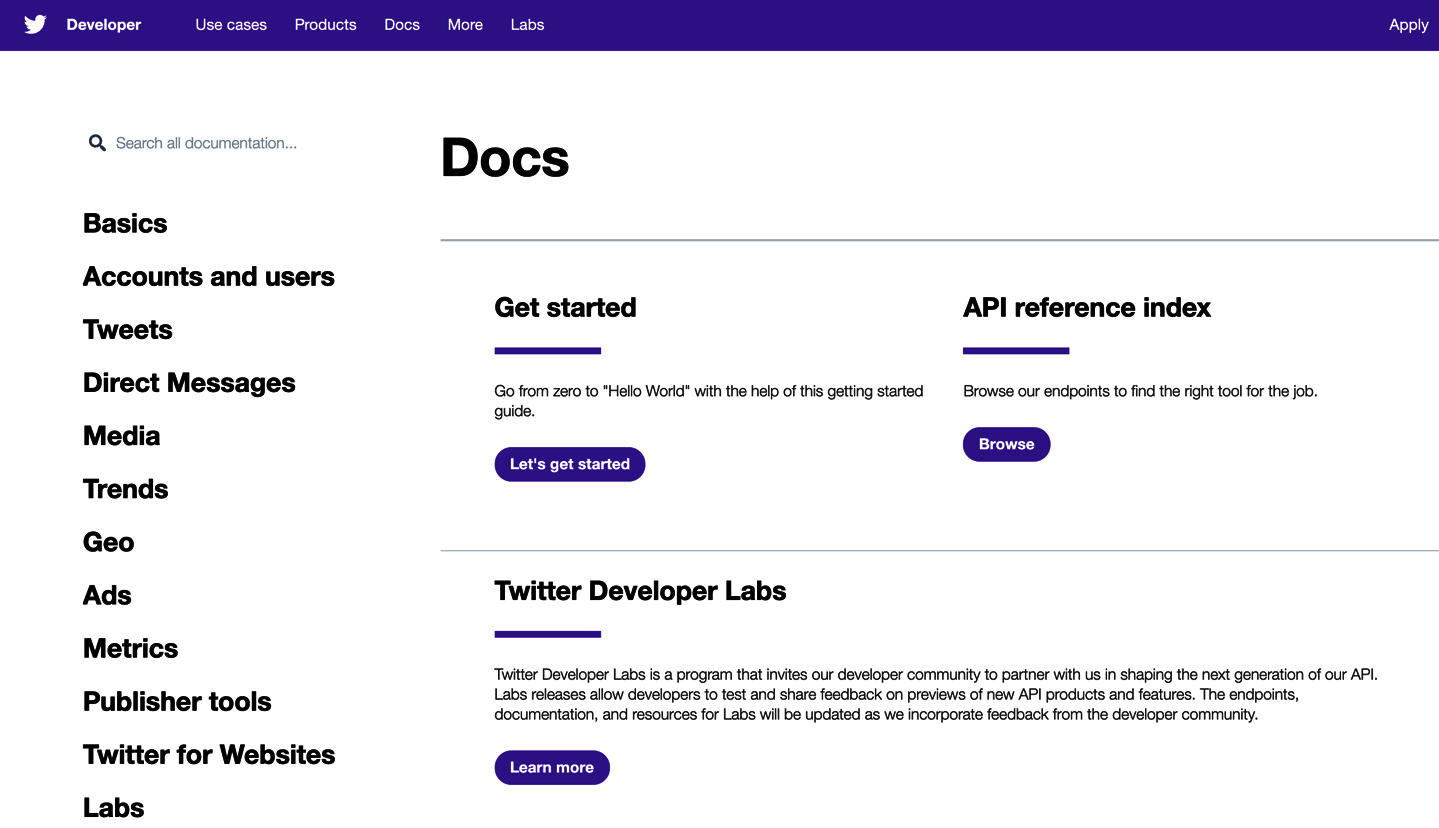Screen dimensions: 1439x828
Task: Open Twitter for Websites section
Action: pyautogui.click(x=209, y=754)
